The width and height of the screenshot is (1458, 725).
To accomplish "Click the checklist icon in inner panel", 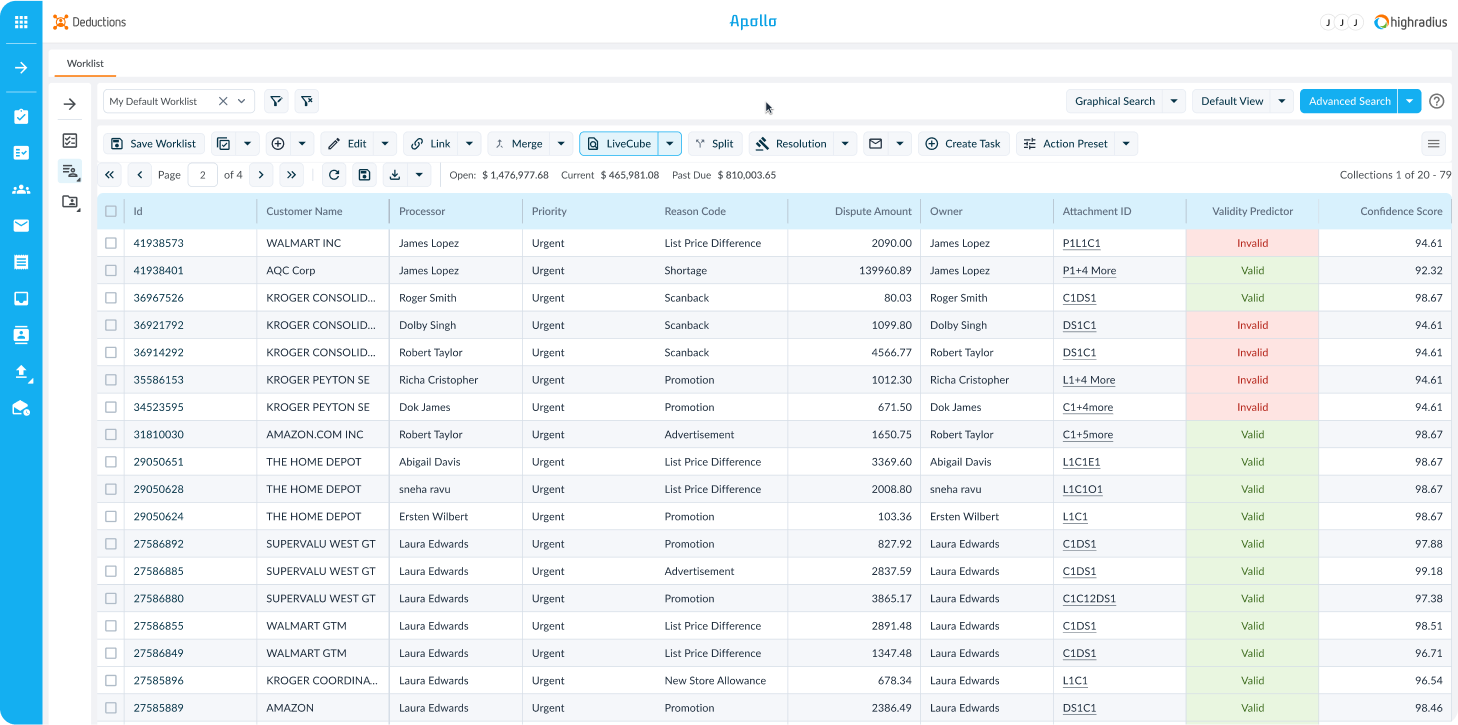I will [70, 140].
